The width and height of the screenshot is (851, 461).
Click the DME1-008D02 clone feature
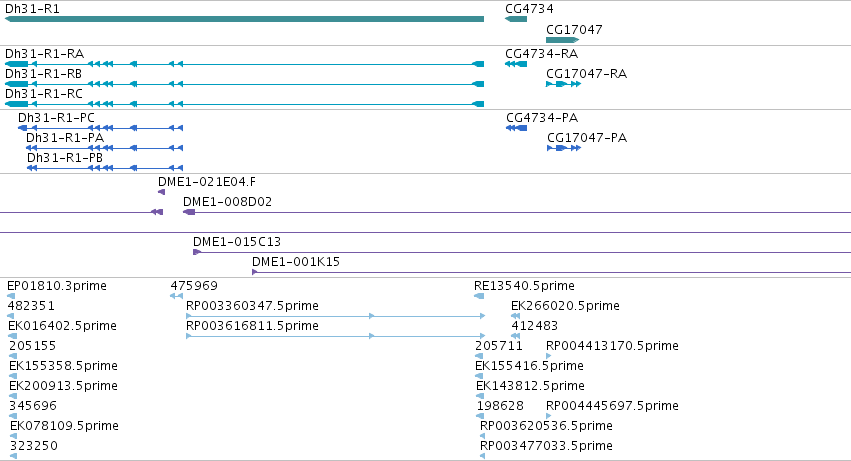[189, 212]
